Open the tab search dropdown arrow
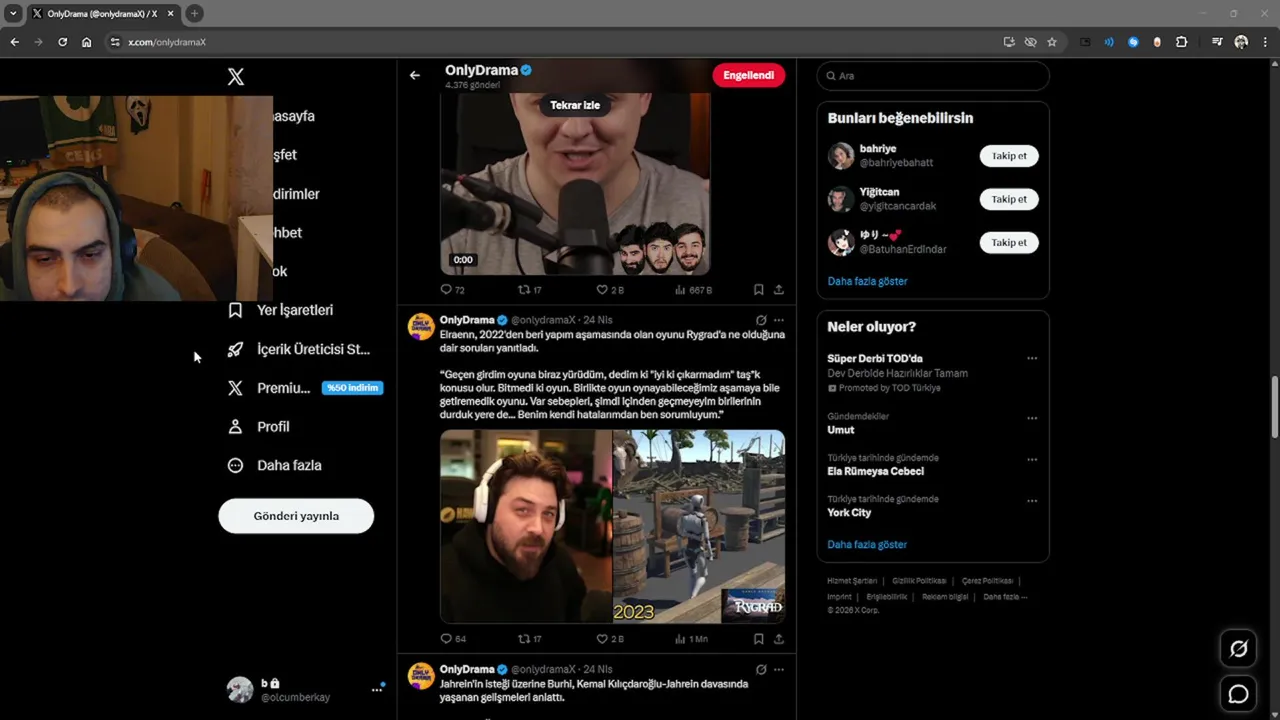 tap(13, 13)
